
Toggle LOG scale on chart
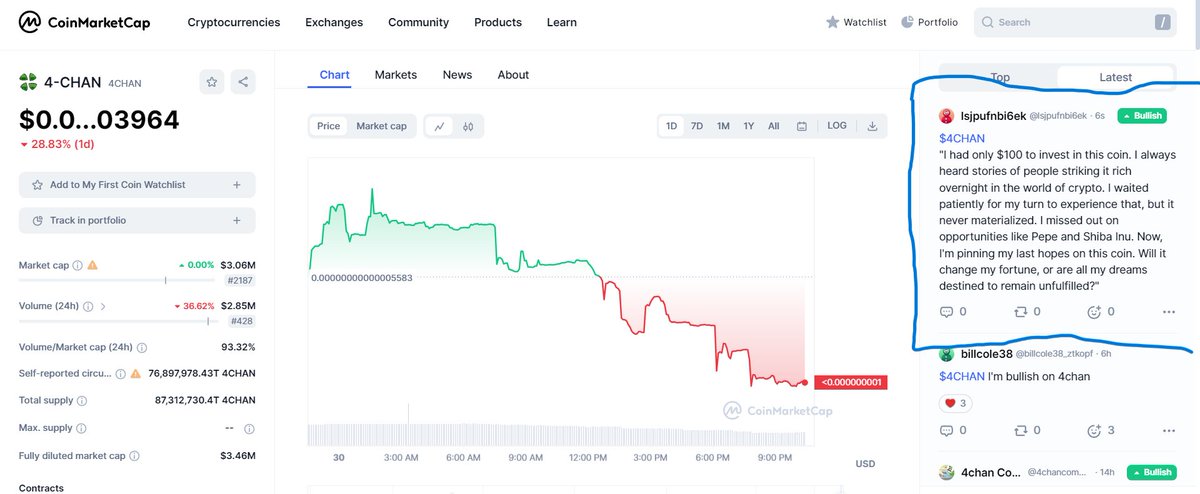pos(837,126)
